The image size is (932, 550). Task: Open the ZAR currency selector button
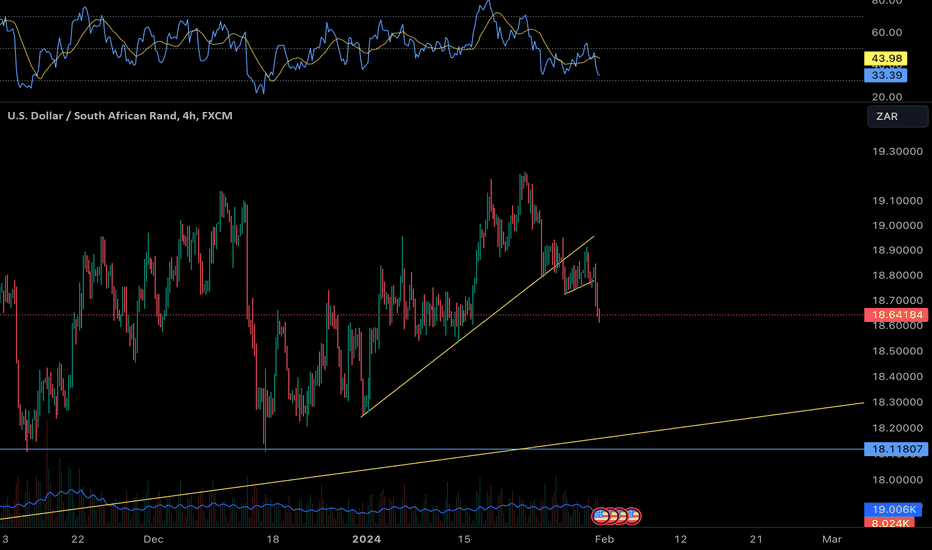[x=898, y=117]
